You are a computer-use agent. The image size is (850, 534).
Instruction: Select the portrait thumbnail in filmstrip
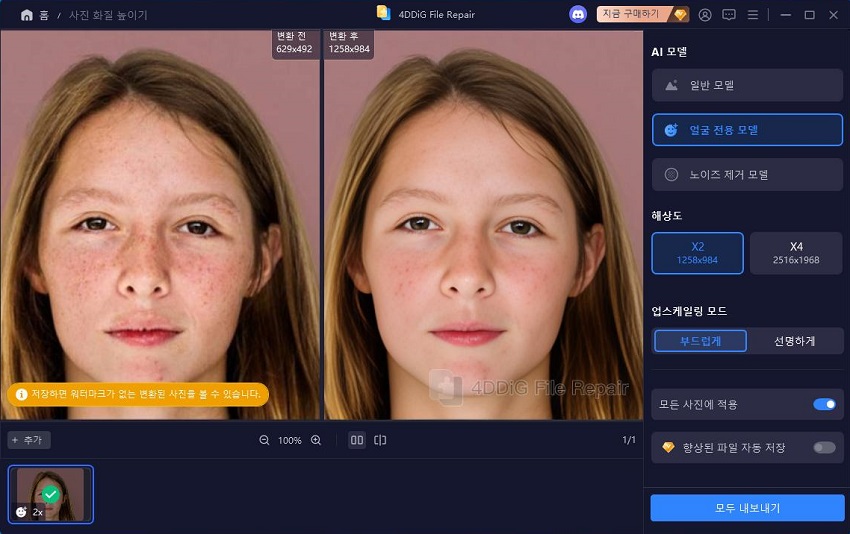coord(50,494)
